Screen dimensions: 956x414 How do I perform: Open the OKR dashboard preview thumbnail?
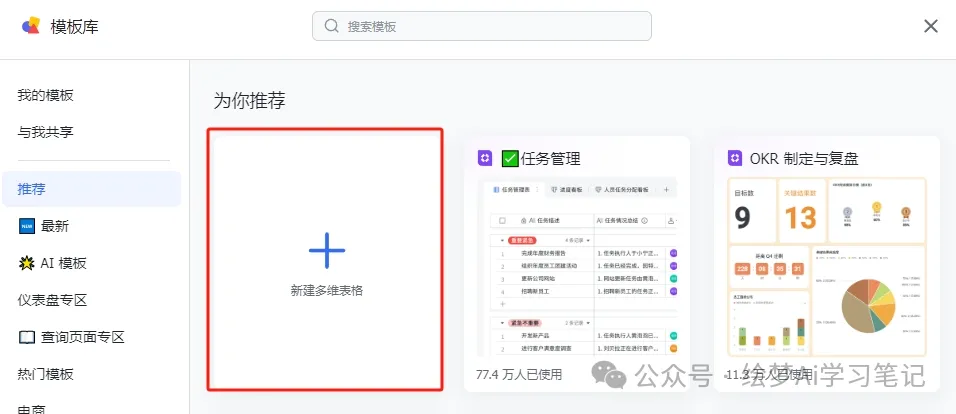point(827,266)
